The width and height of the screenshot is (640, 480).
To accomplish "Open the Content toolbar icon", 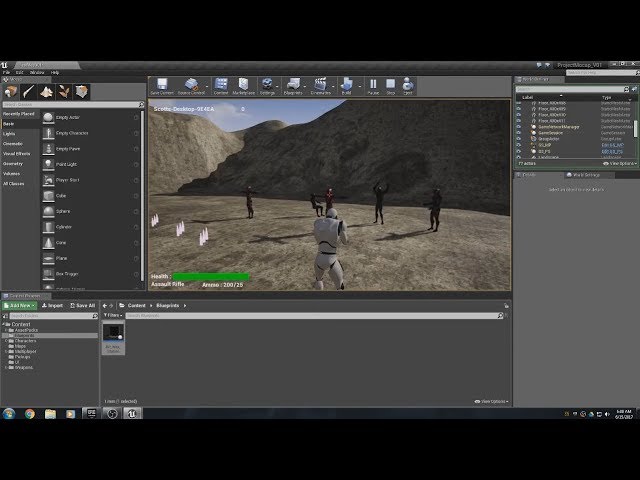I will pyautogui.click(x=221, y=86).
